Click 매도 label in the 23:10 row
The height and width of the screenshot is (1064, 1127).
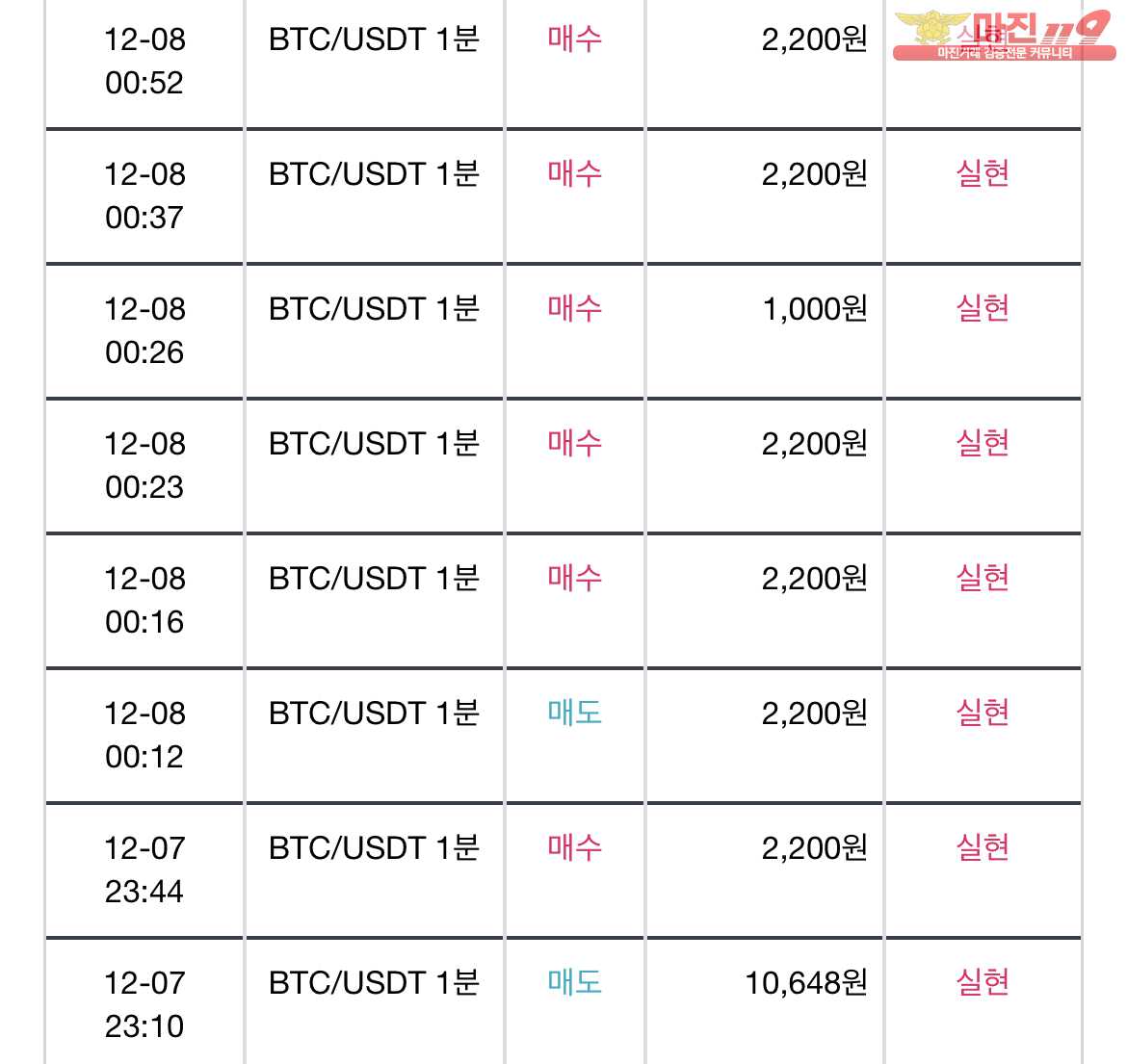tap(574, 983)
